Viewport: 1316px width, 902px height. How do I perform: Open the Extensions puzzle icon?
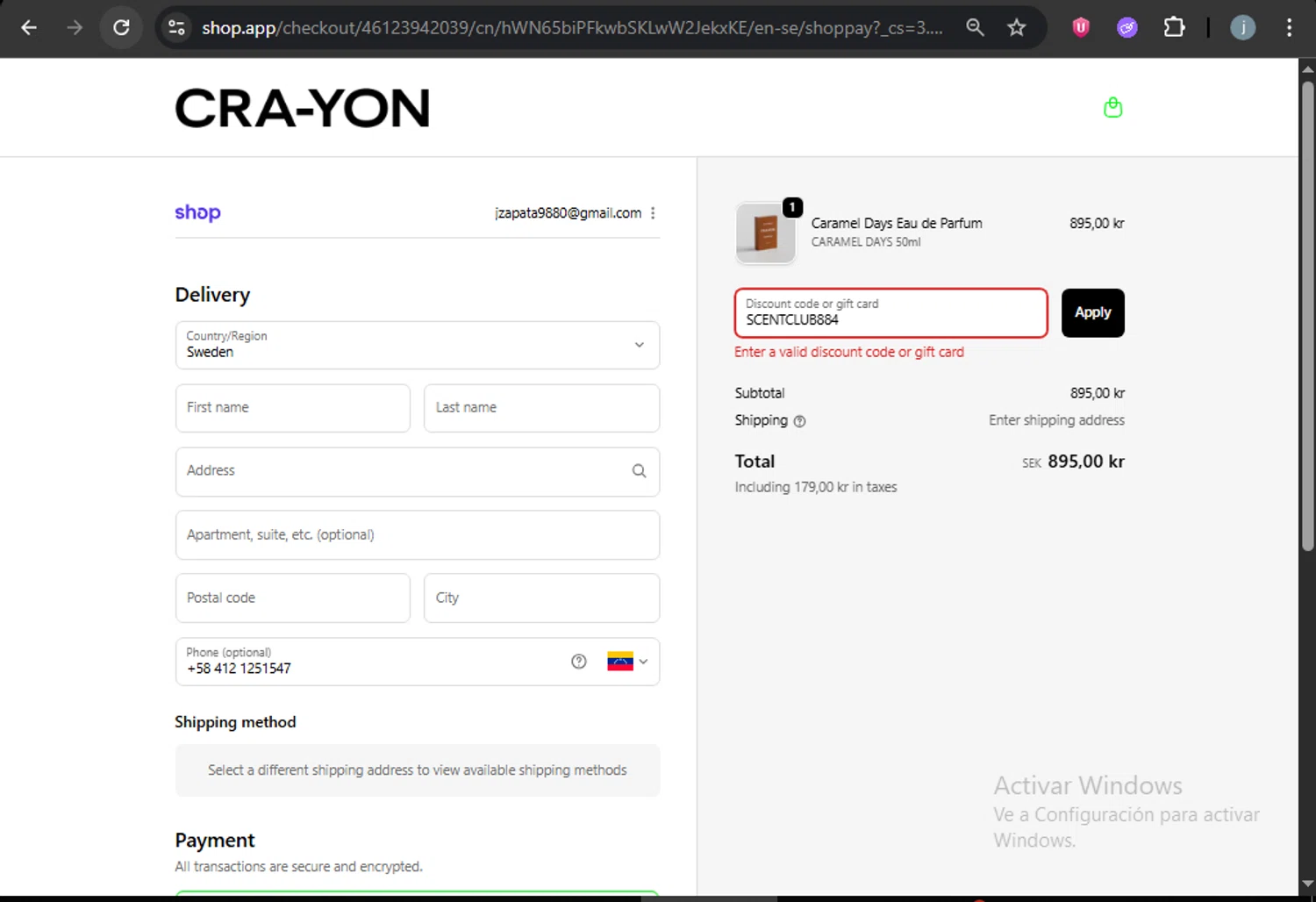1174,28
